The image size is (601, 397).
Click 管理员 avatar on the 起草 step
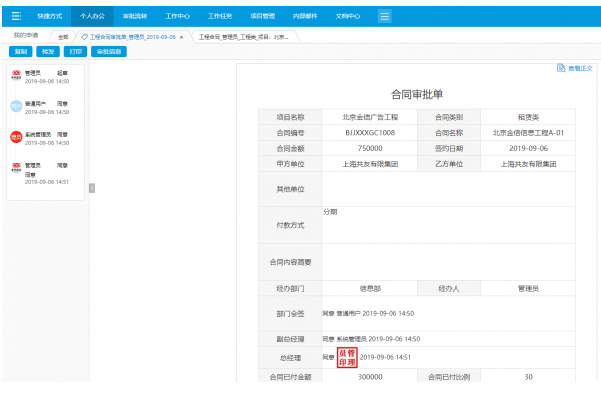coord(16,75)
